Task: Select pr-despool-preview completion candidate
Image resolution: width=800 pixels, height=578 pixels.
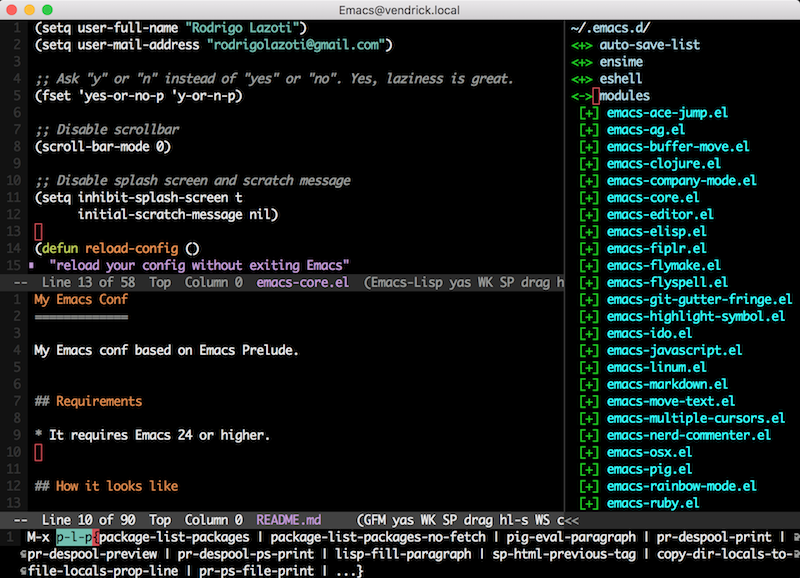Action: click(92, 554)
